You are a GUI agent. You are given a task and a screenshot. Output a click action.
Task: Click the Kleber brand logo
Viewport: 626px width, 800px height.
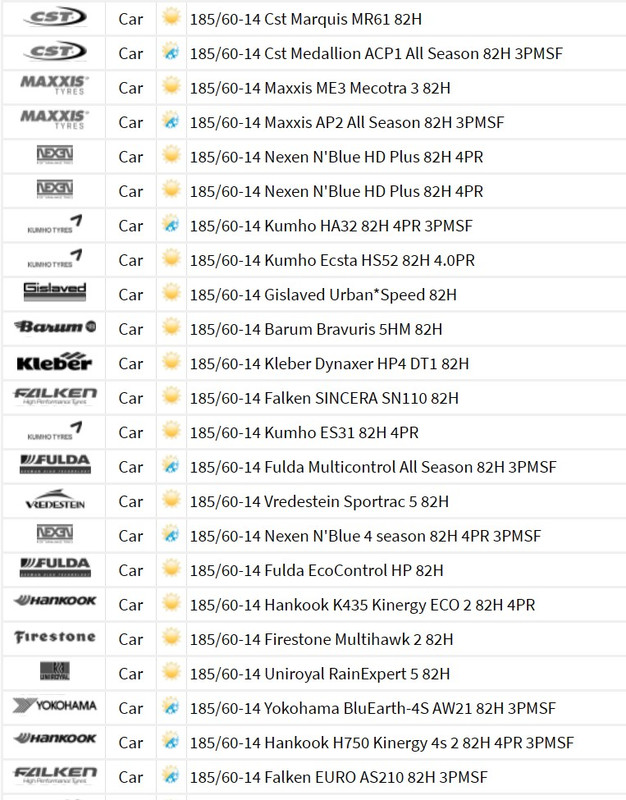point(55,361)
